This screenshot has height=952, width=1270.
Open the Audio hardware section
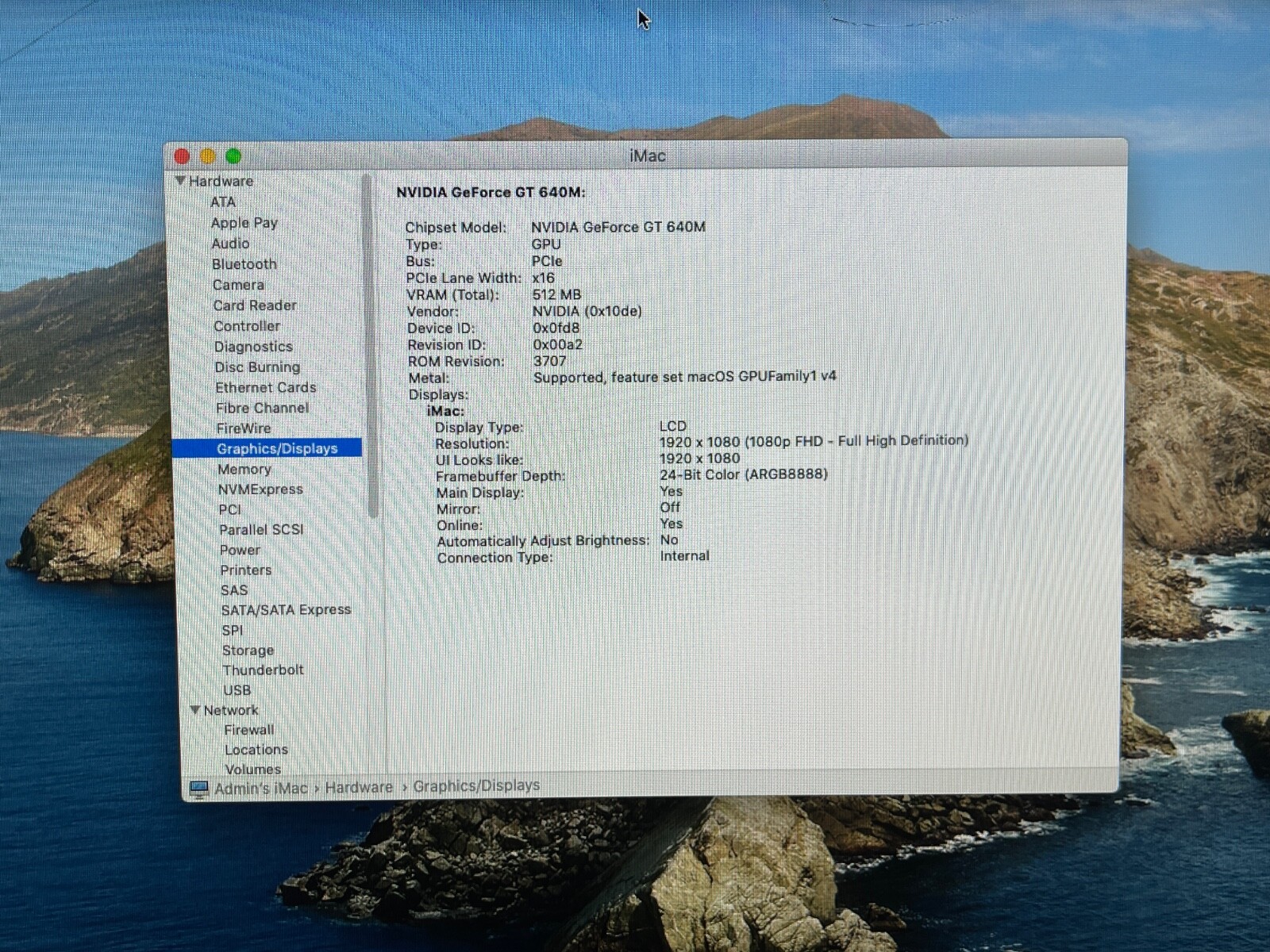[x=230, y=244]
